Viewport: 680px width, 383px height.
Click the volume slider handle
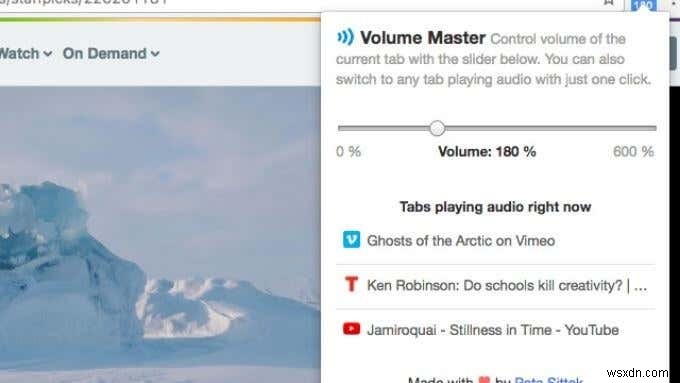click(x=437, y=128)
